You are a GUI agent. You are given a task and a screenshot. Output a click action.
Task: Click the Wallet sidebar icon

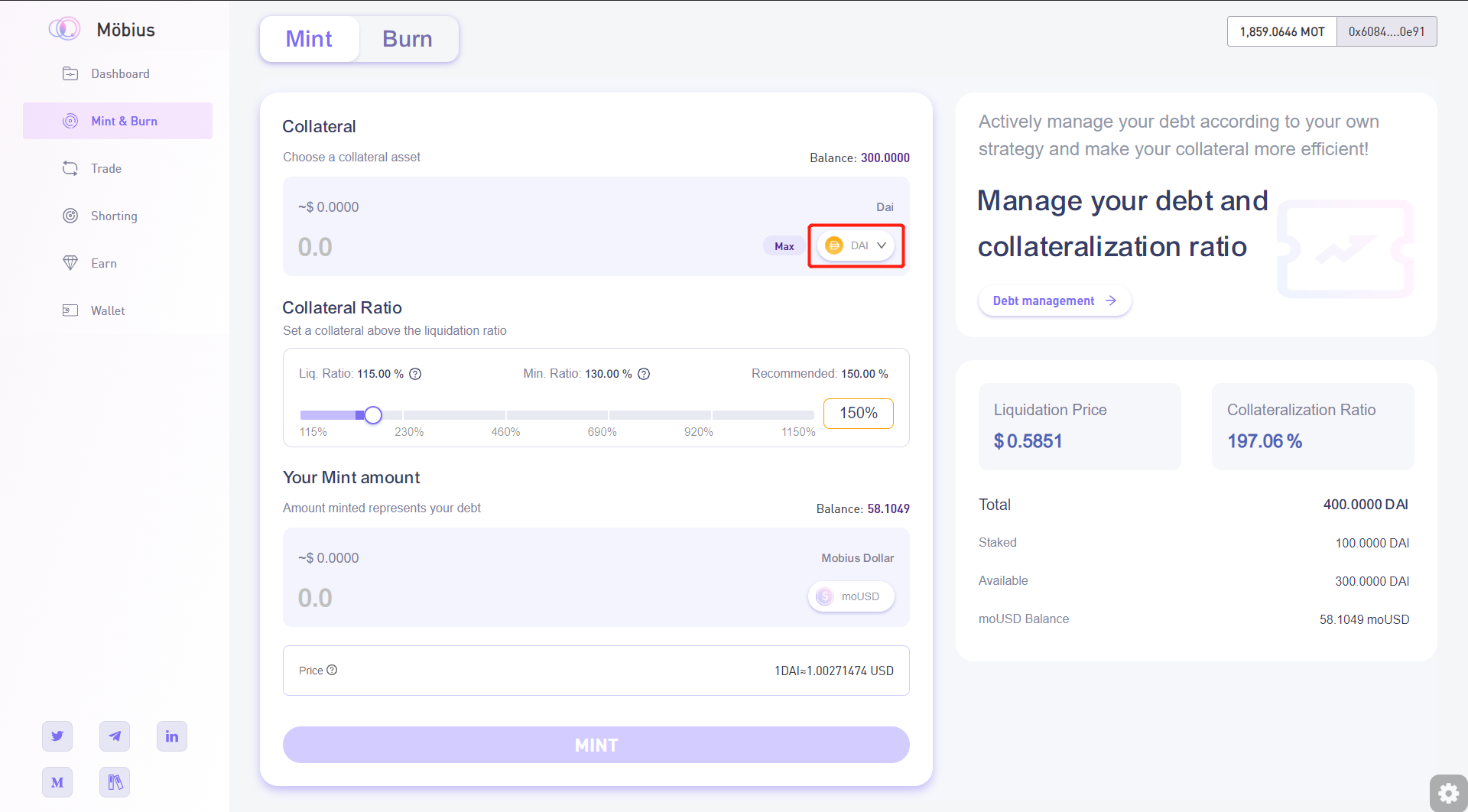(70, 310)
